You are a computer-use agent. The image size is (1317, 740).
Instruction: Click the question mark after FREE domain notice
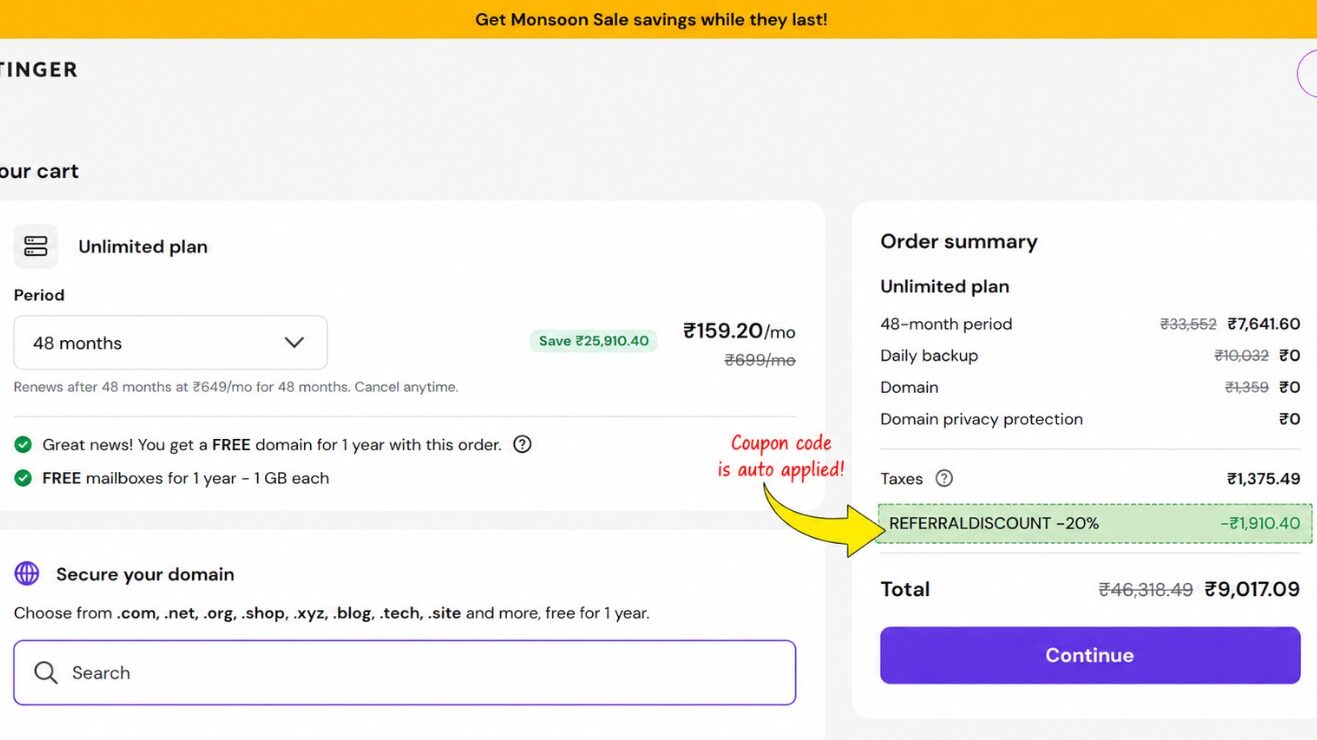[522, 444]
